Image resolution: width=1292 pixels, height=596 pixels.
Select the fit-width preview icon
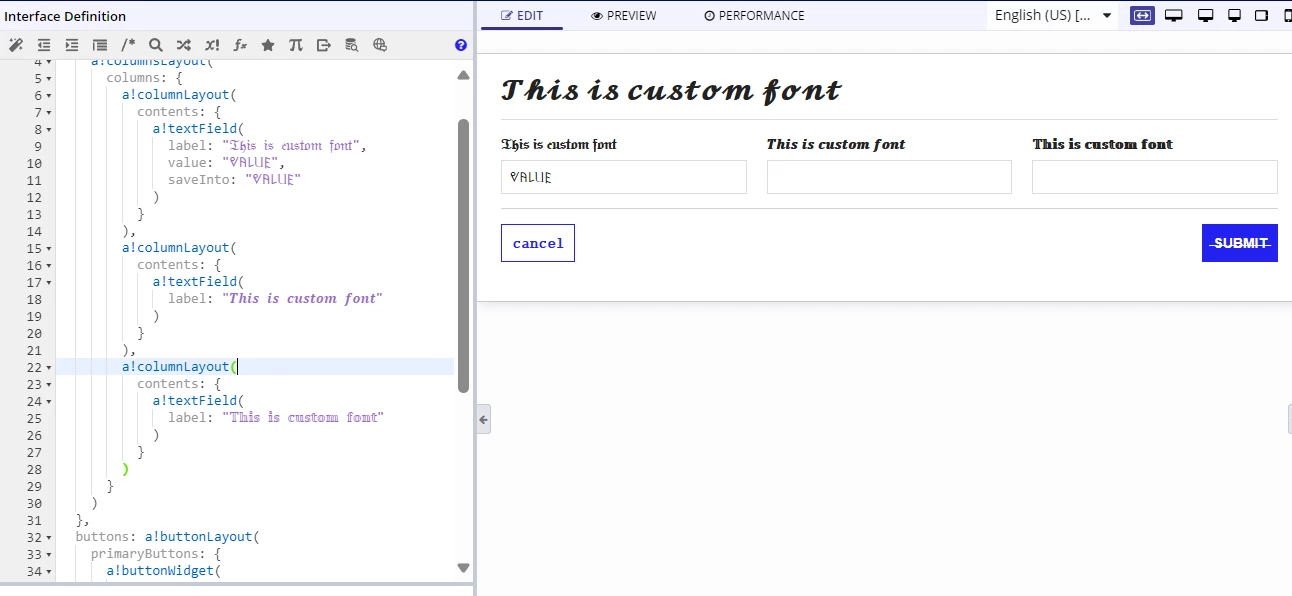pos(1142,15)
